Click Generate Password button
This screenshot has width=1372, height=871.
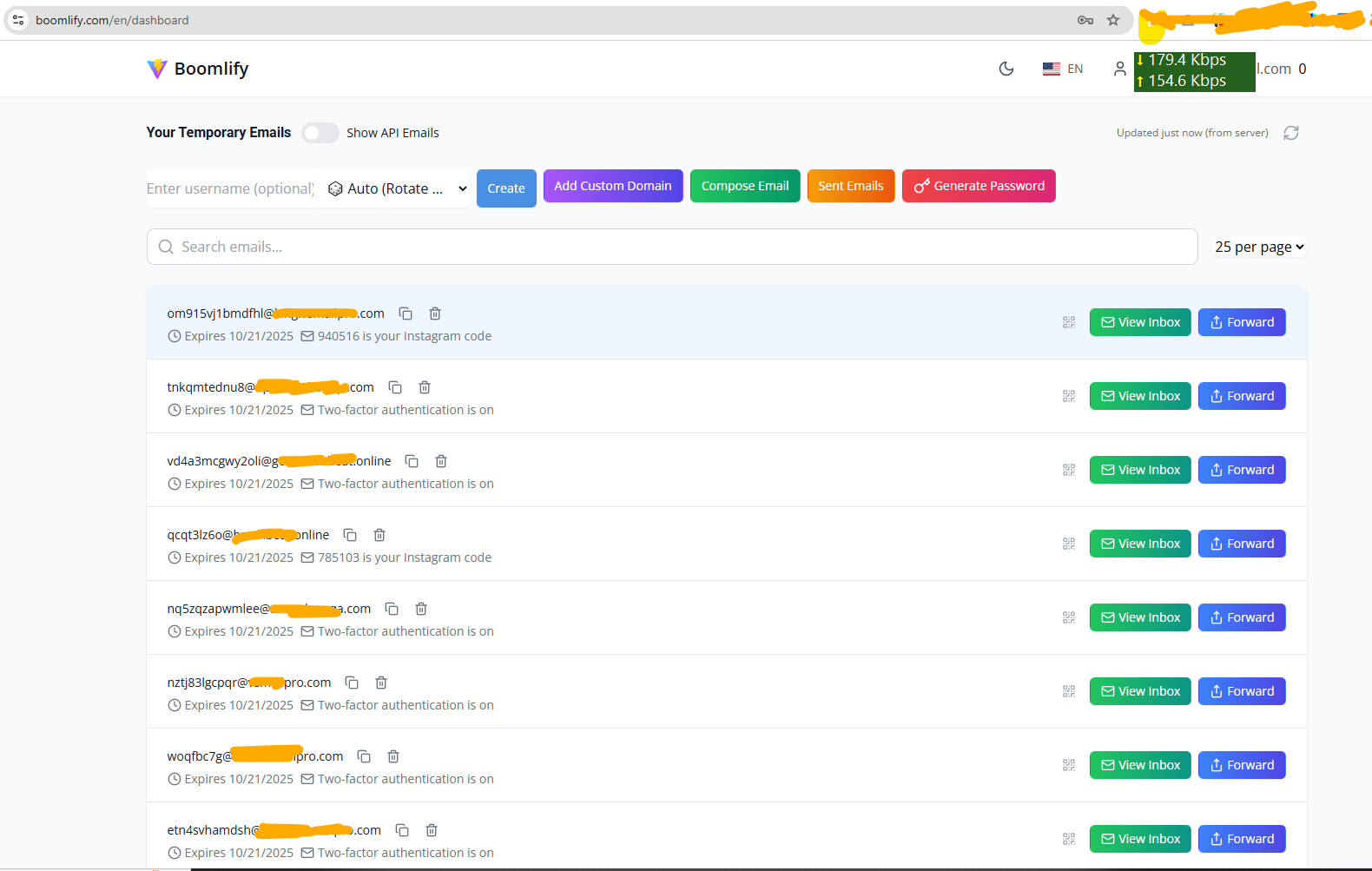click(979, 186)
